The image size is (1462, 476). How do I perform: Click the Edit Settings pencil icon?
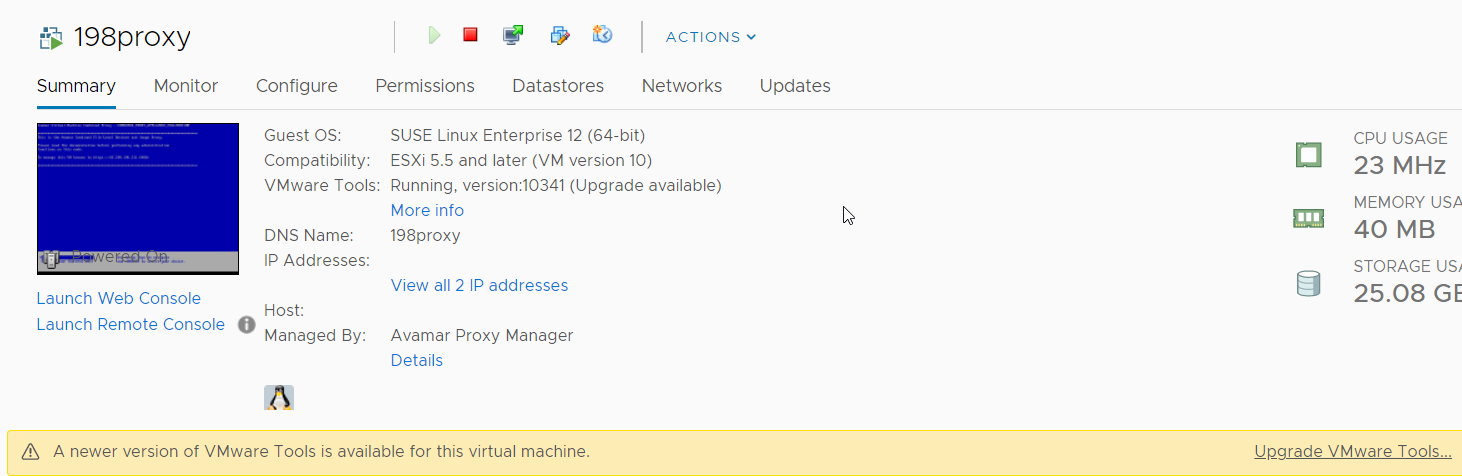tap(560, 36)
